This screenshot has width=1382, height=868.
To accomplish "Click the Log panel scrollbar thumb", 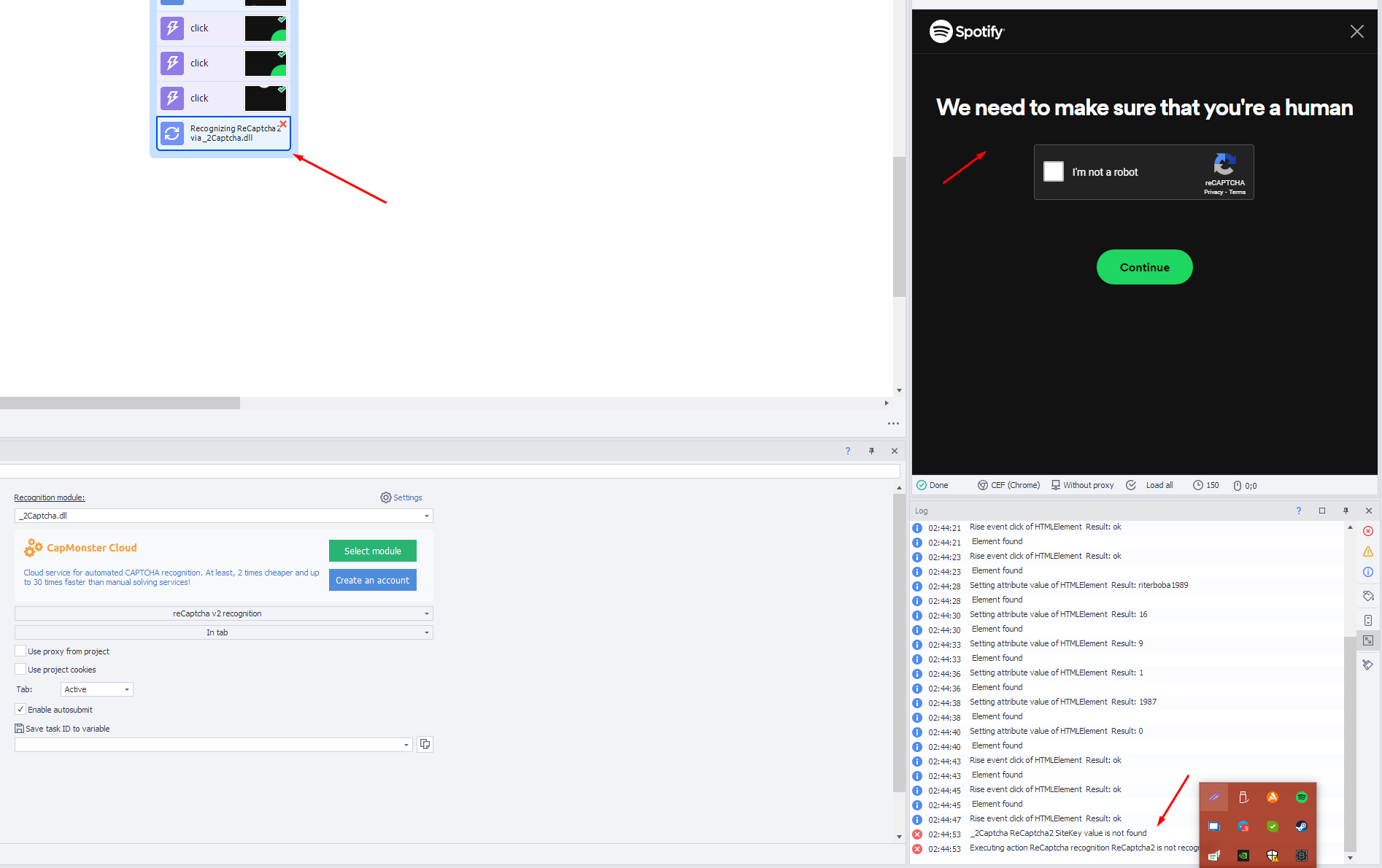I will (x=1350, y=744).
